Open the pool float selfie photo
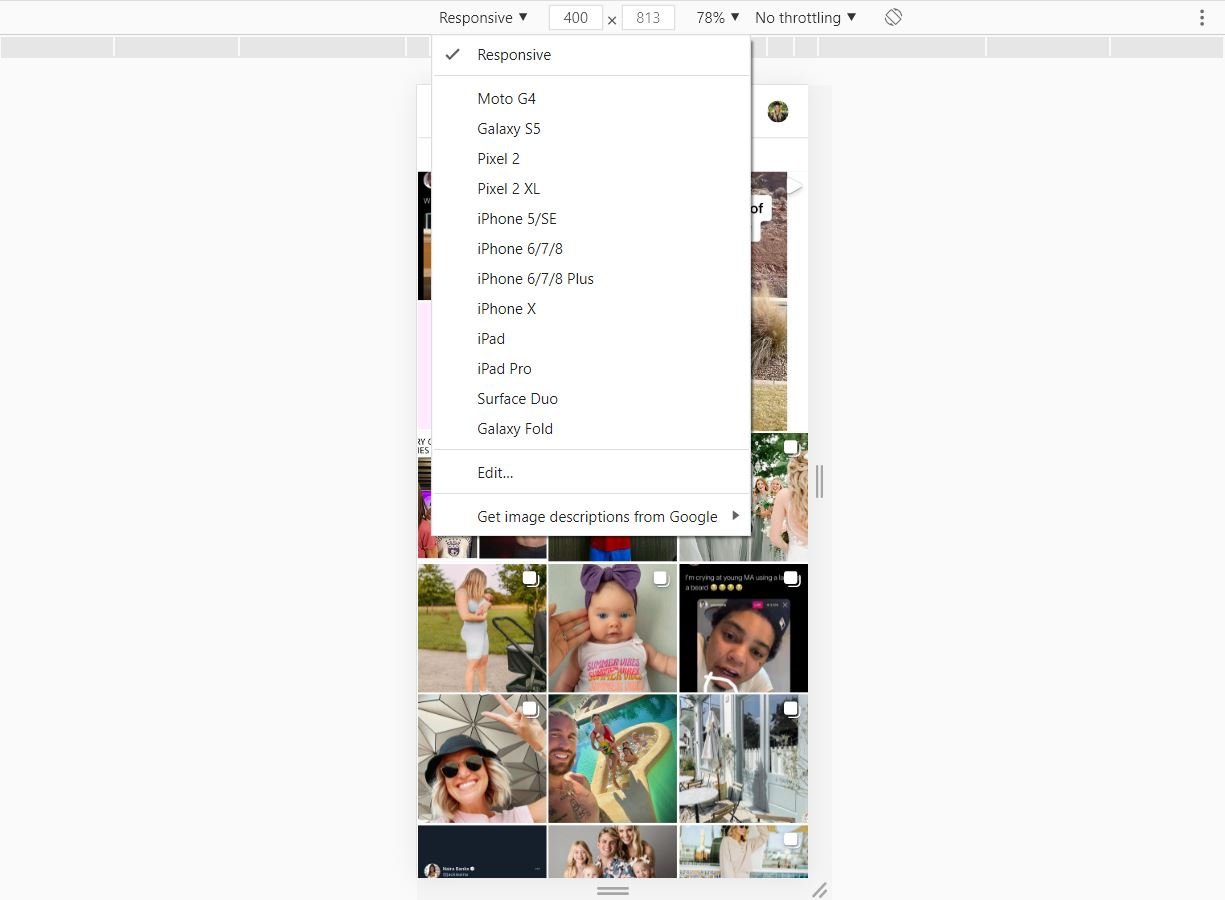The width and height of the screenshot is (1225, 900). tap(613, 759)
